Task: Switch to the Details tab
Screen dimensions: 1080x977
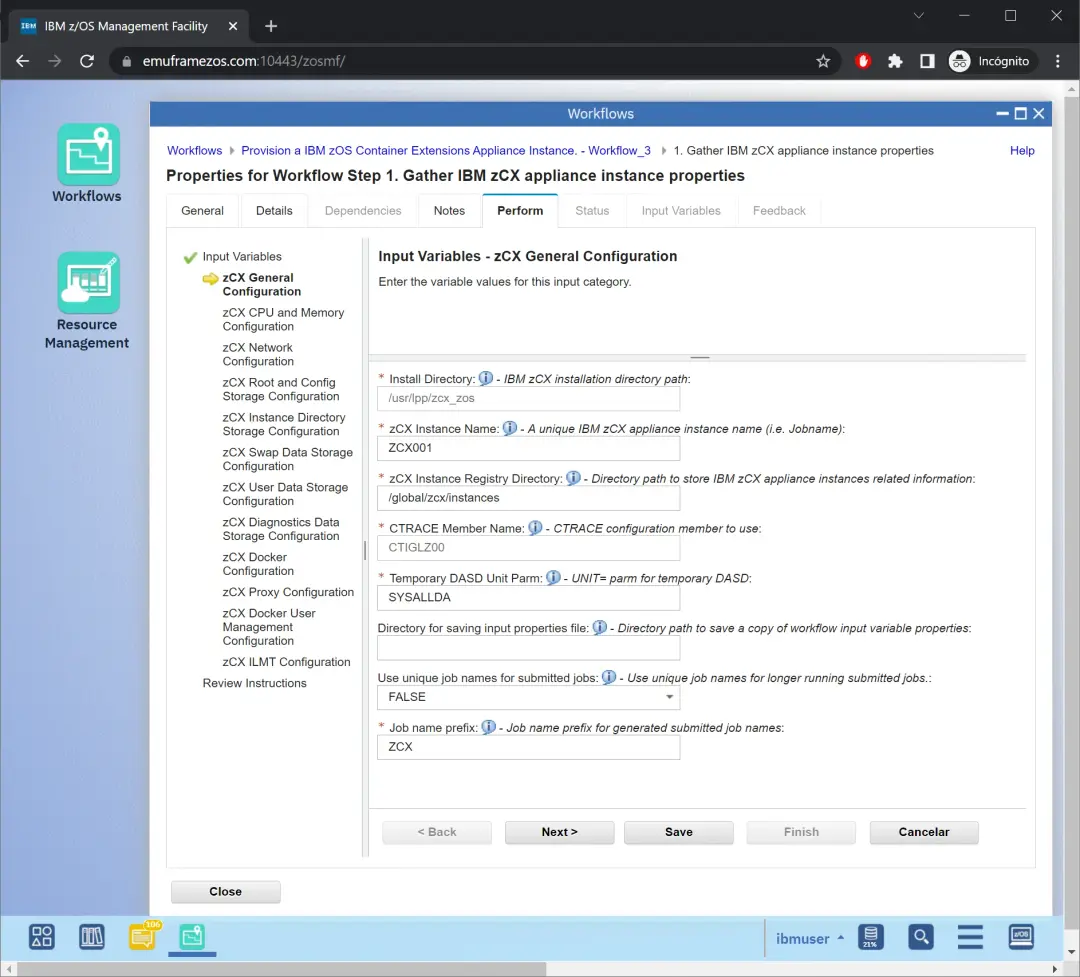Action: (x=274, y=211)
